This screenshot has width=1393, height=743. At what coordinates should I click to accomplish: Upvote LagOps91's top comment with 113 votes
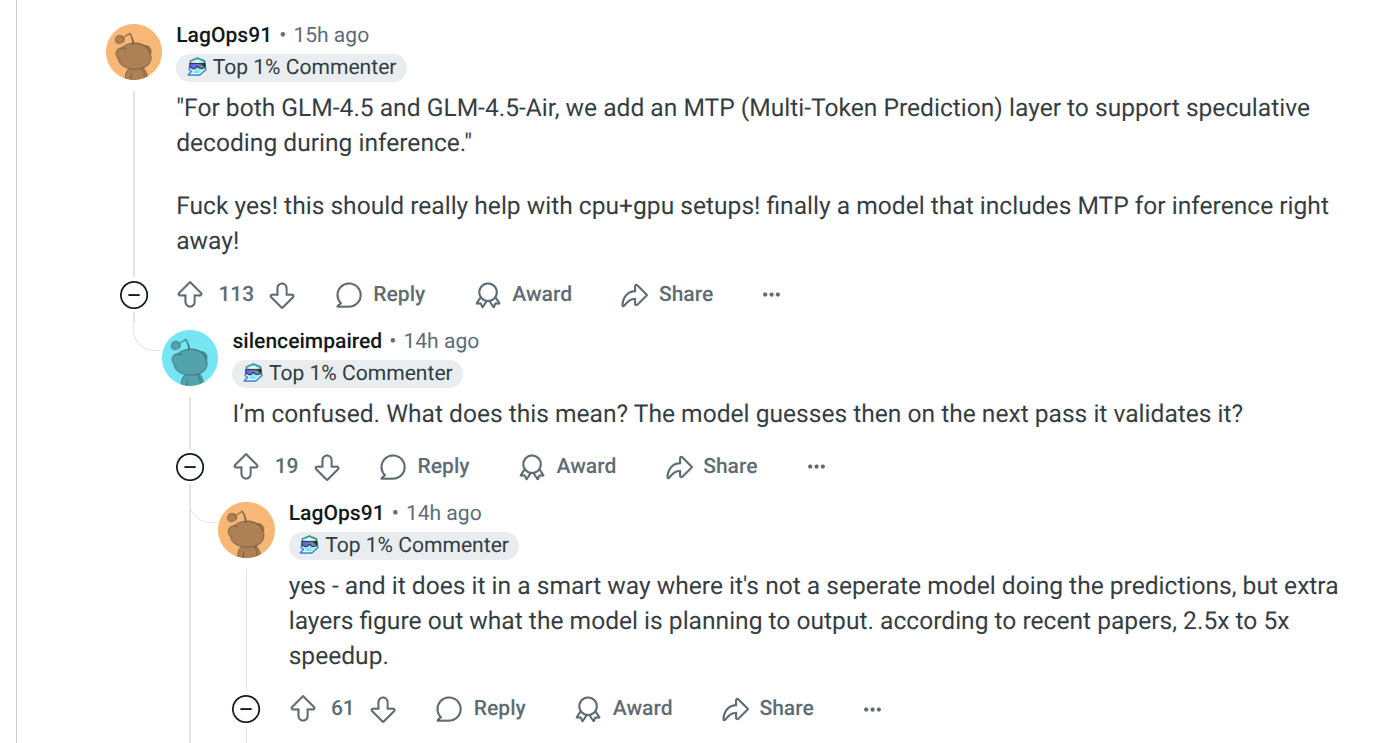point(190,295)
